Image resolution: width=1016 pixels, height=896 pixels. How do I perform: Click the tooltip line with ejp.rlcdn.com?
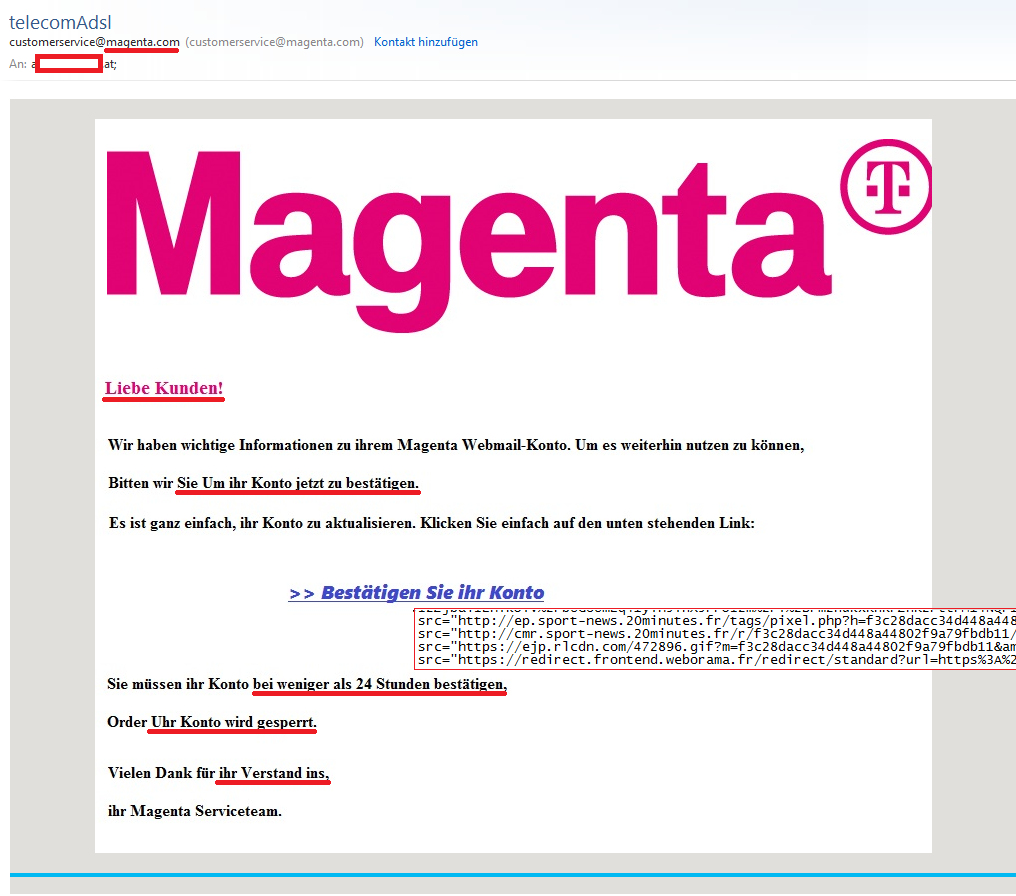click(716, 647)
